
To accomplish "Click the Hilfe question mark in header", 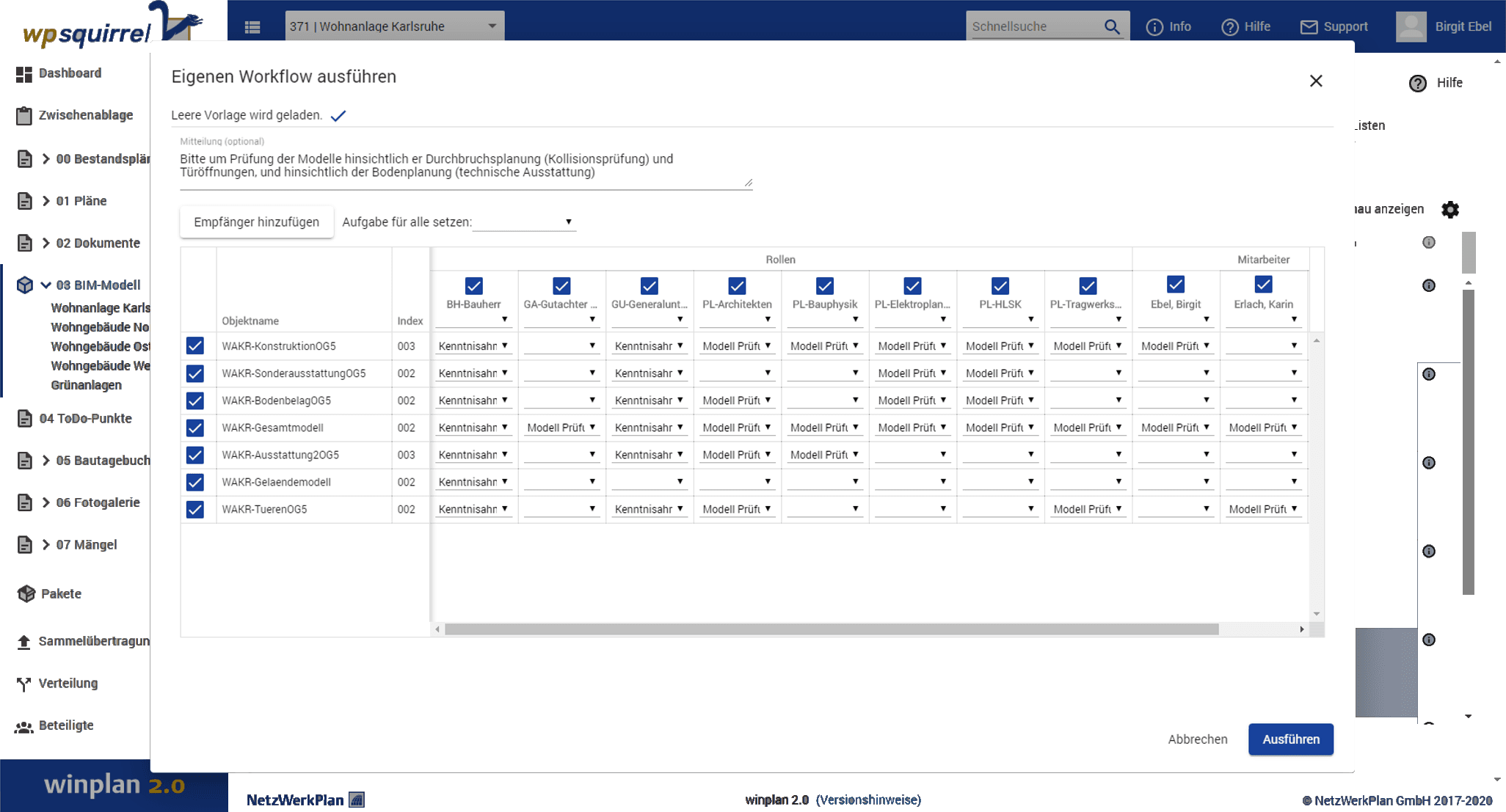I will (1230, 27).
